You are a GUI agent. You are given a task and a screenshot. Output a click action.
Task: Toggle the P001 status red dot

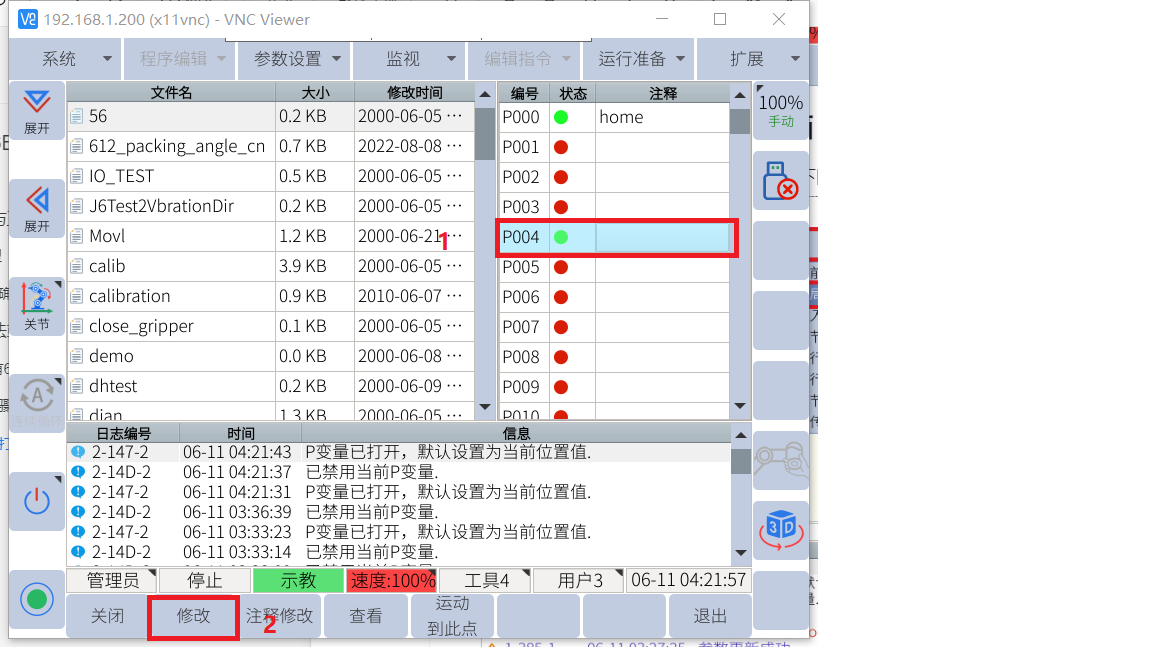561,147
